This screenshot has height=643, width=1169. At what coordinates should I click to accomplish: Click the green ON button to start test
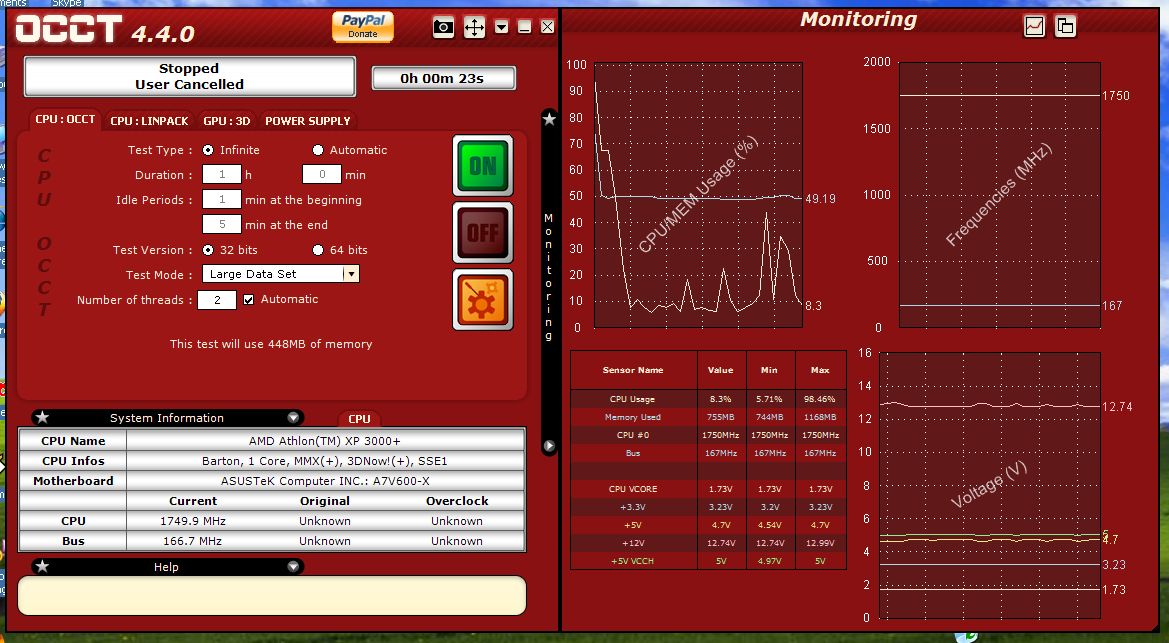pyautogui.click(x=482, y=166)
